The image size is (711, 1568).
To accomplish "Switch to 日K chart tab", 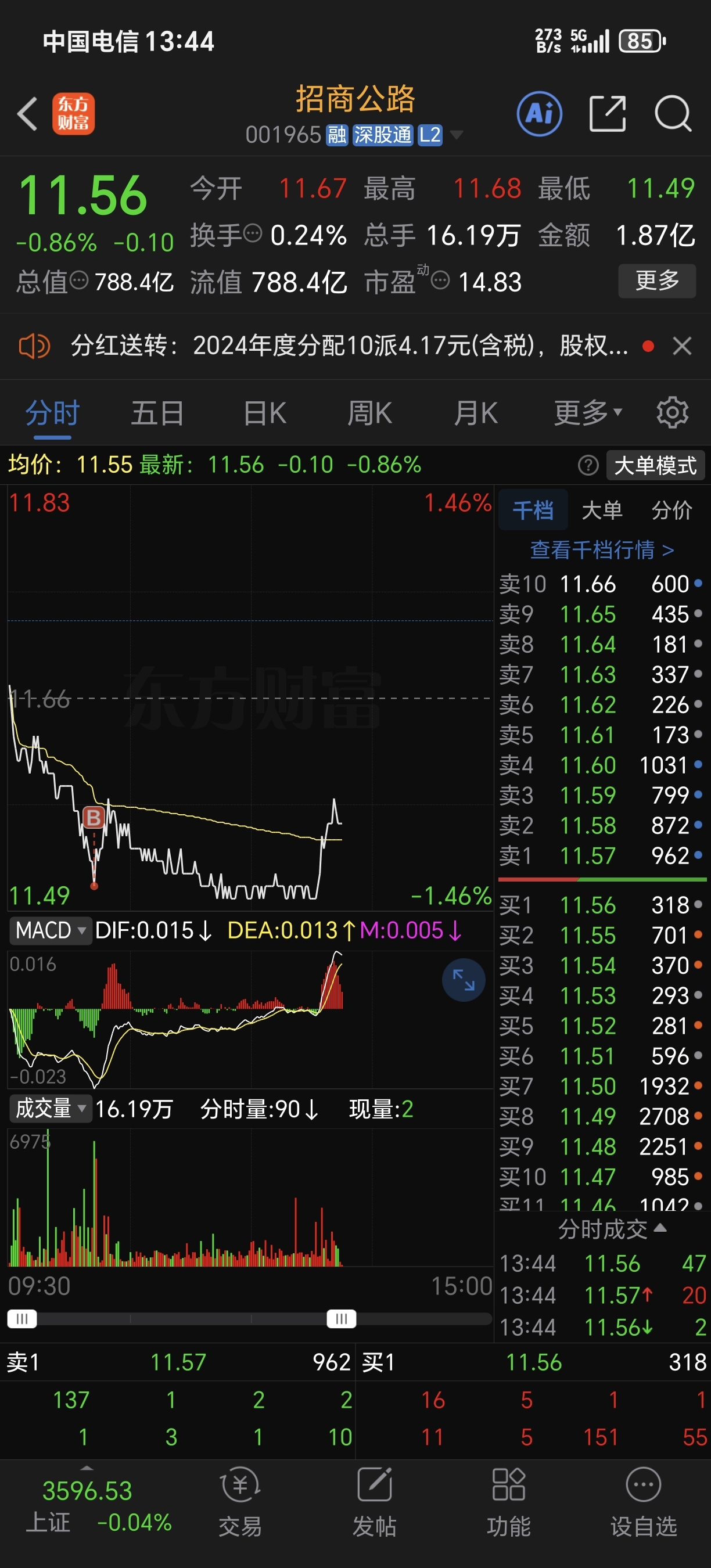I will 265,413.
